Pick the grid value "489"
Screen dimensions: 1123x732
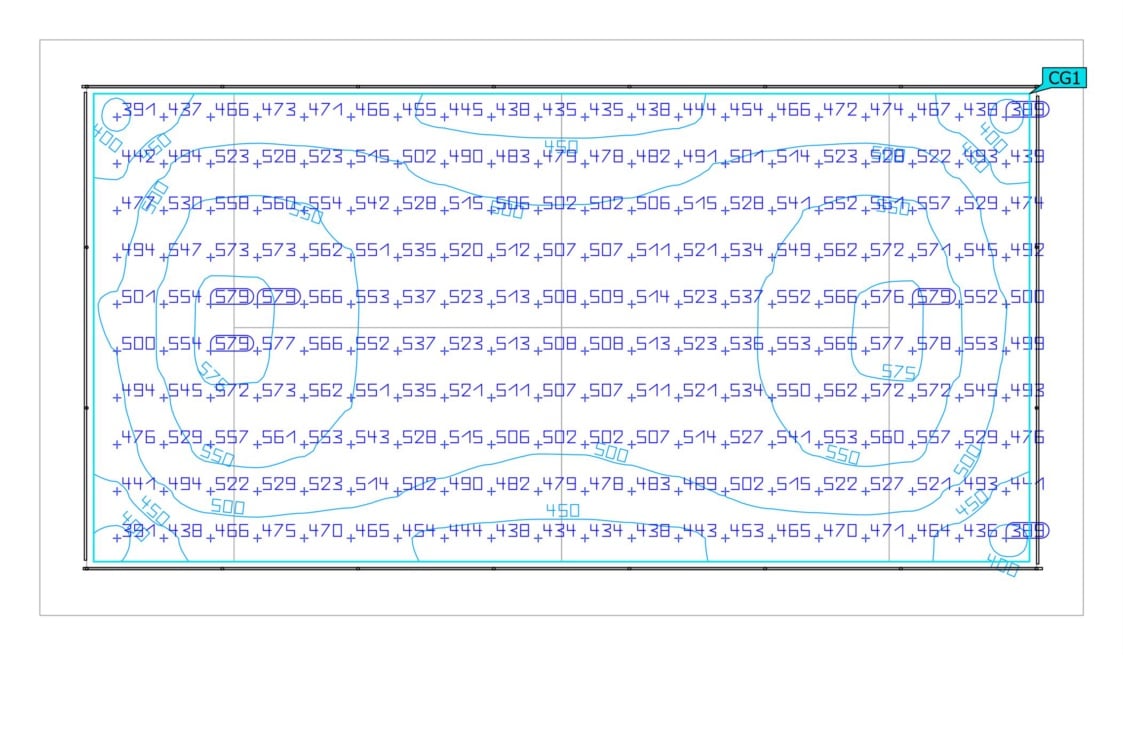pos(700,484)
